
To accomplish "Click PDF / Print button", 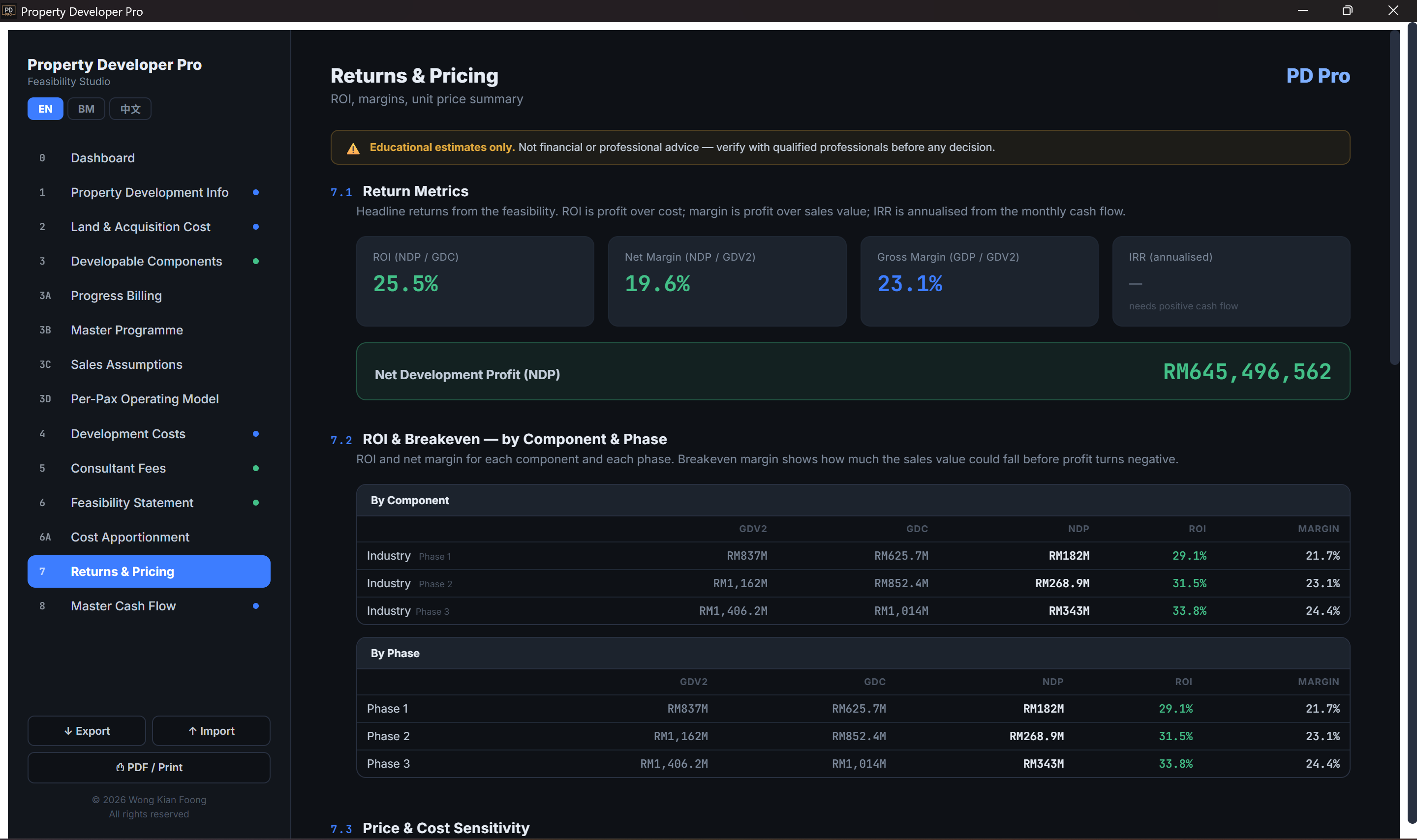I will pos(149,768).
